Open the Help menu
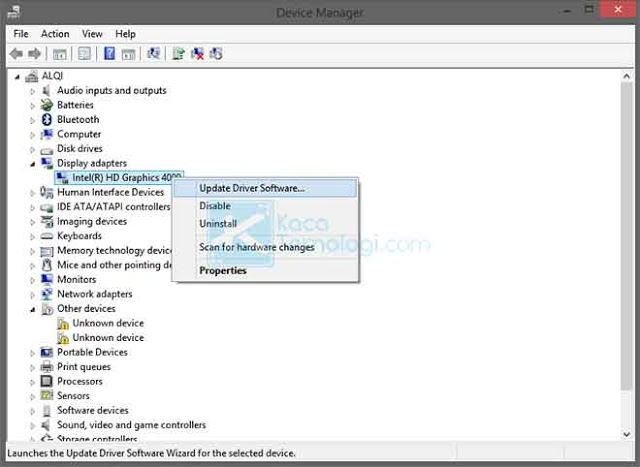The width and height of the screenshot is (640, 467). (x=125, y=34)
